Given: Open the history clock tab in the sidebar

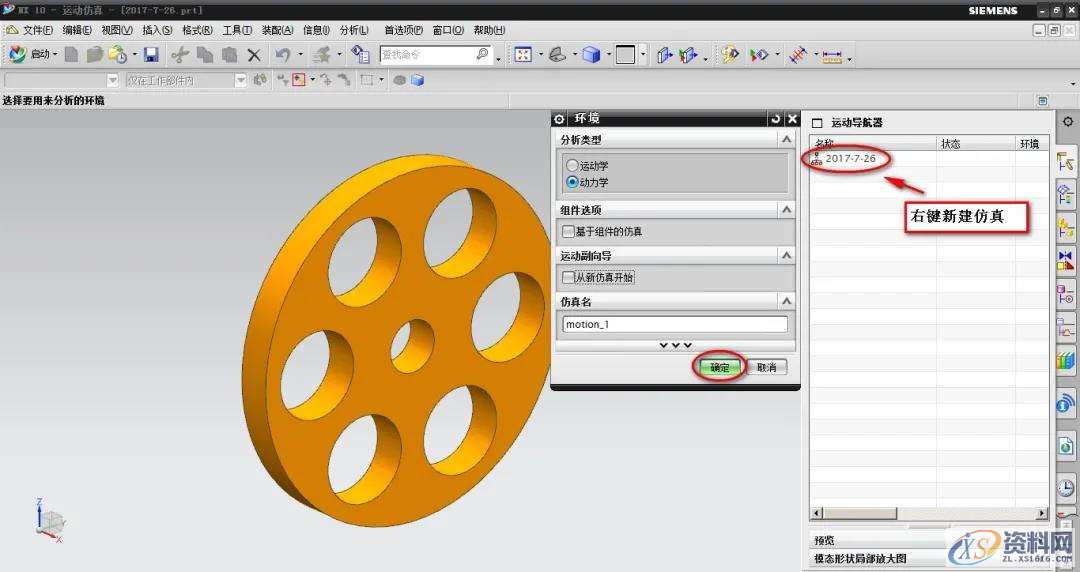Looking at the screenshot, I should 1066,487.
